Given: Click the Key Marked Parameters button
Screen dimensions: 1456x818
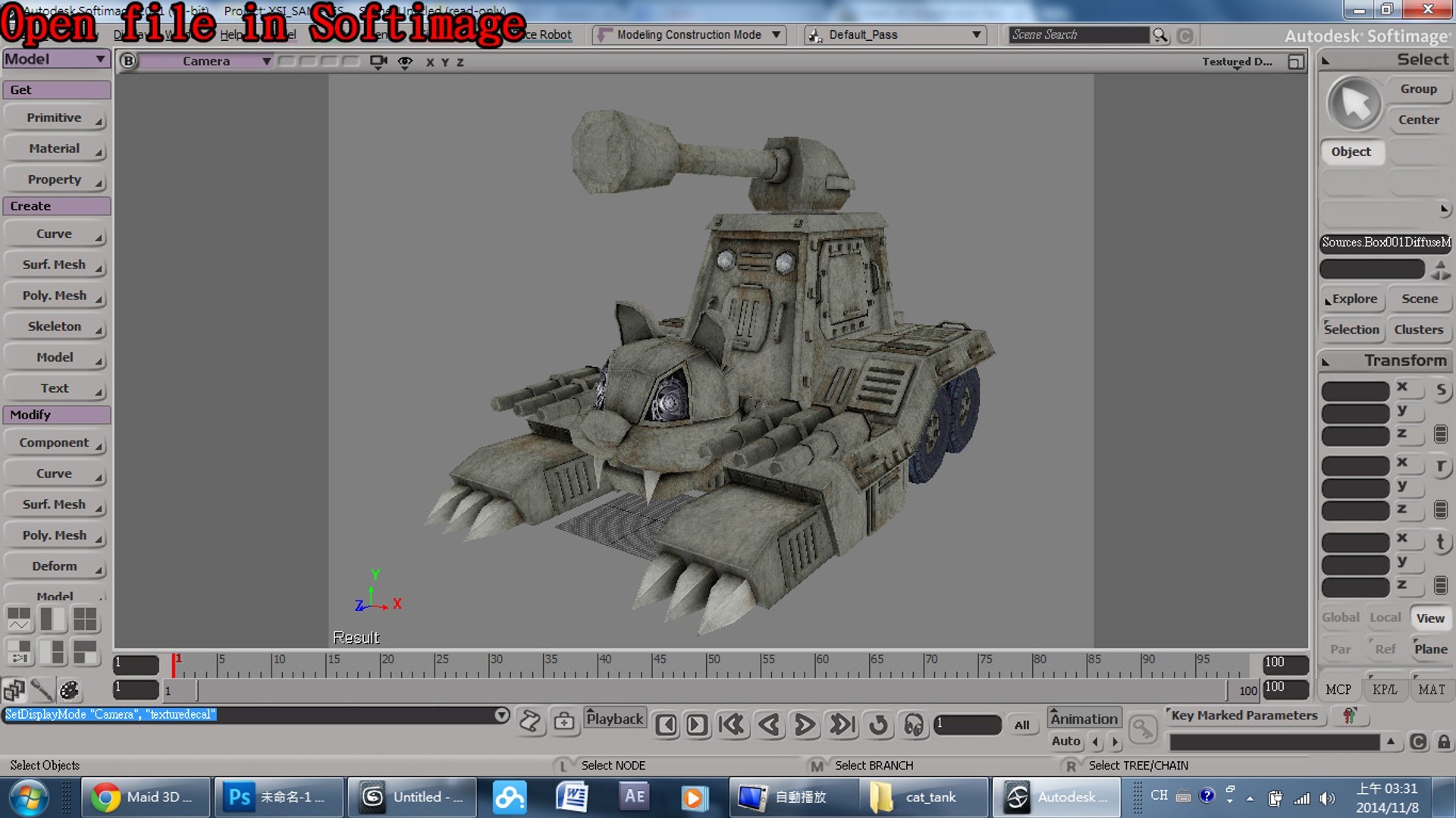Looking at the screenshot, I should [x=1244, y=715].
